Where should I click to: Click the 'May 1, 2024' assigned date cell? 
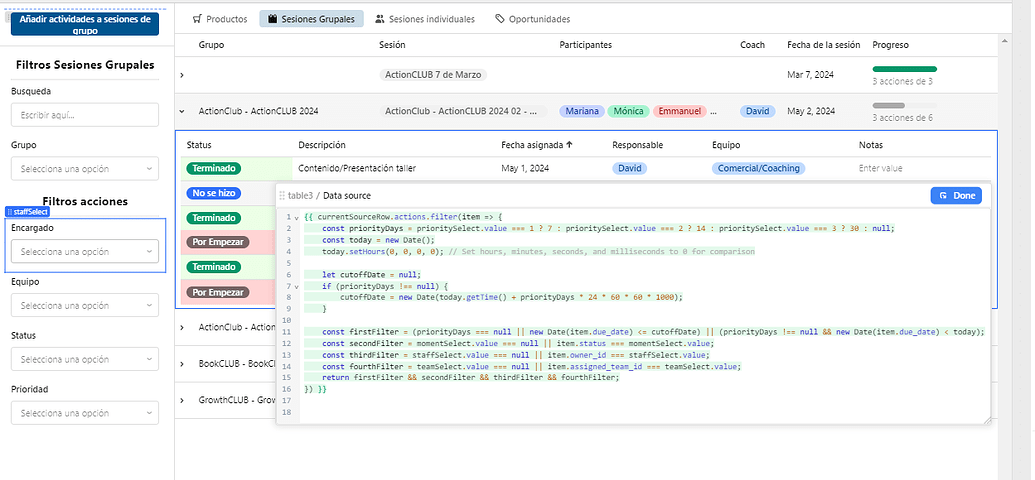pos(525,168)
